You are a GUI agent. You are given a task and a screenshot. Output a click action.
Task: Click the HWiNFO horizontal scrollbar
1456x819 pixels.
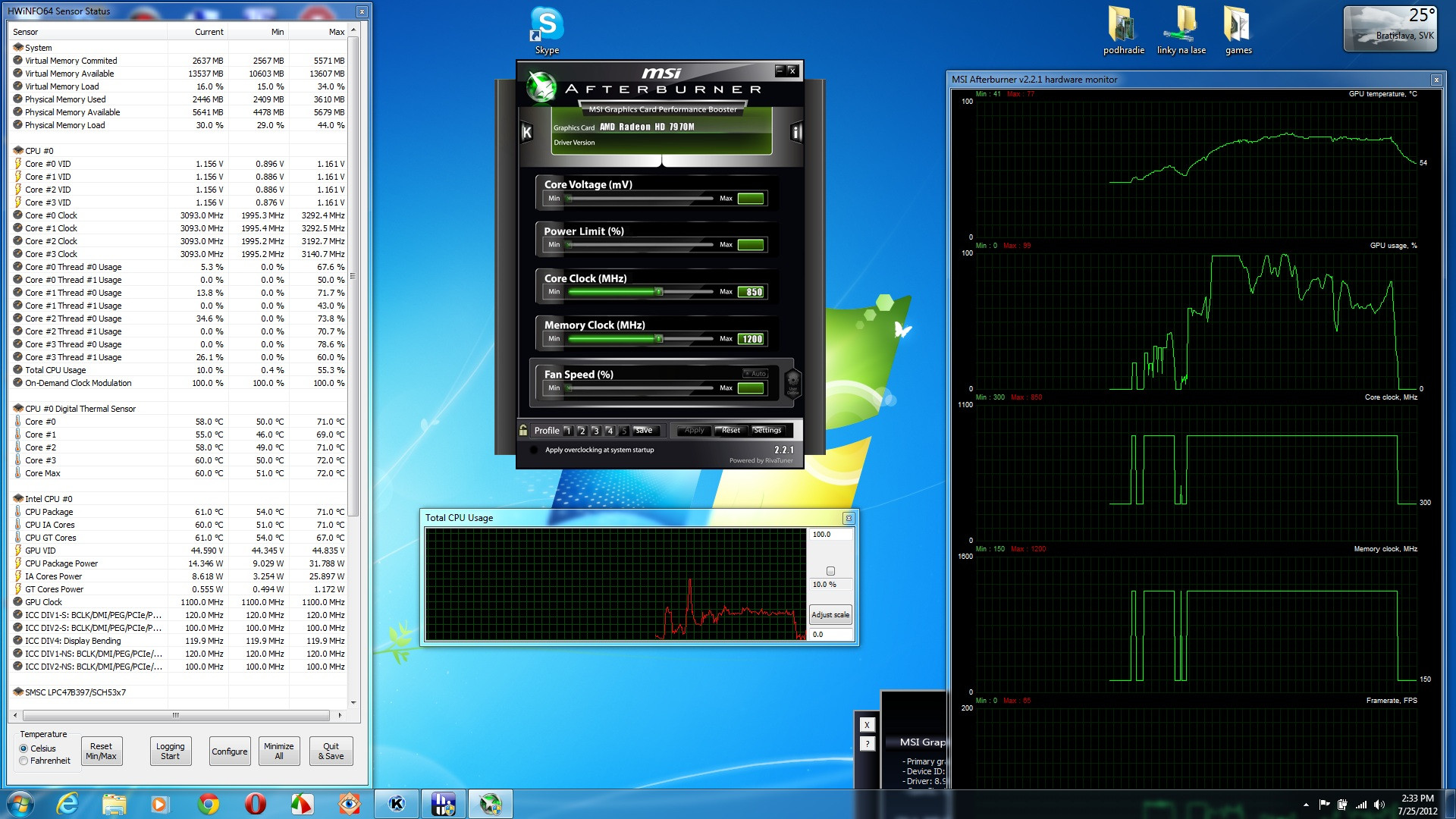click(176, 715)
